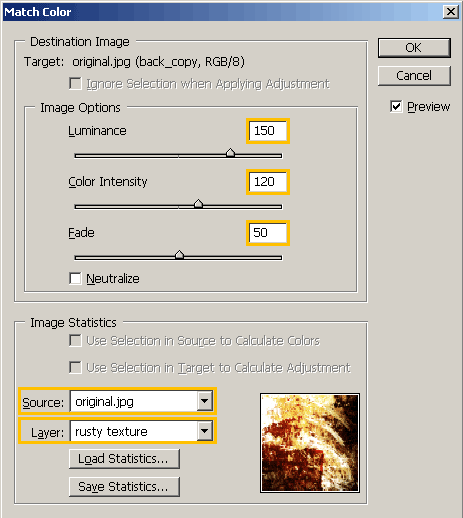Click the Color Intensity slider handle
The image size is (463, 518).
[198, 204]
